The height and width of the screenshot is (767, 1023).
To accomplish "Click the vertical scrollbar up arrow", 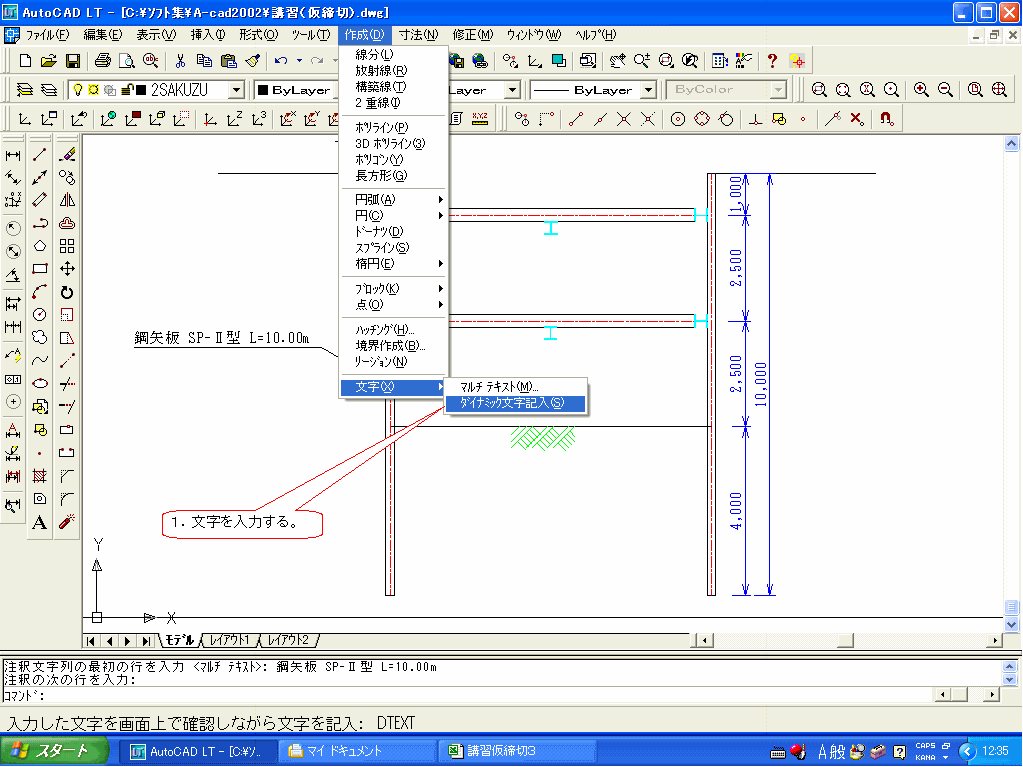I will (x=1011, y=144).
